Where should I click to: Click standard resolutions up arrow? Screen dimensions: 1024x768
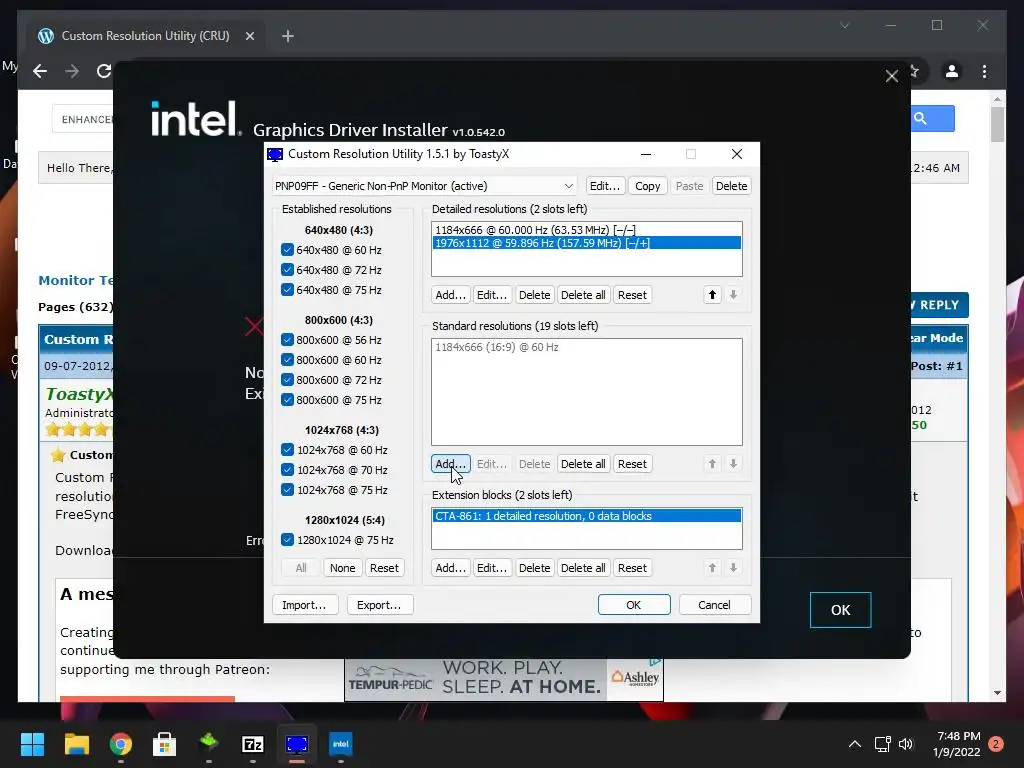(x=712, y=464)
